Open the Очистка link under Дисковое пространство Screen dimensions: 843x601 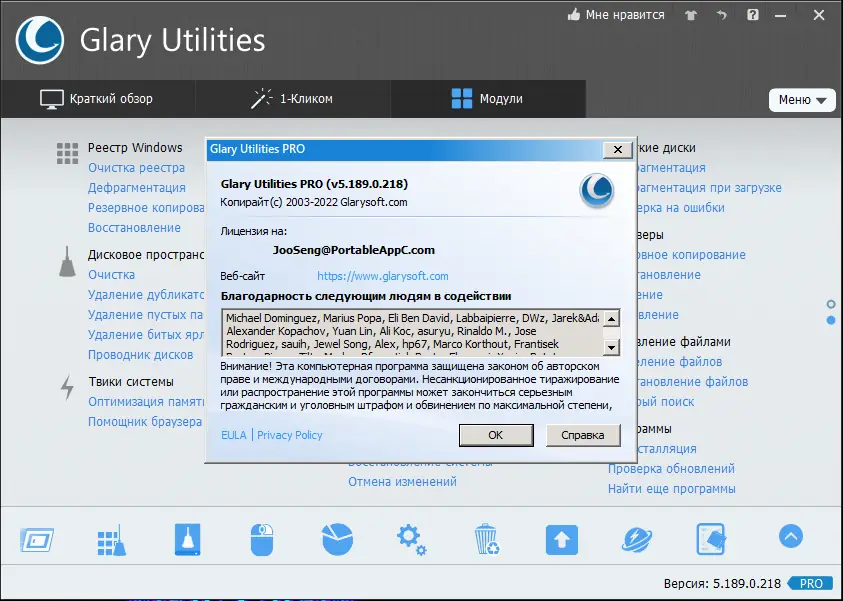pyautogui.click(x=111, y=275)
